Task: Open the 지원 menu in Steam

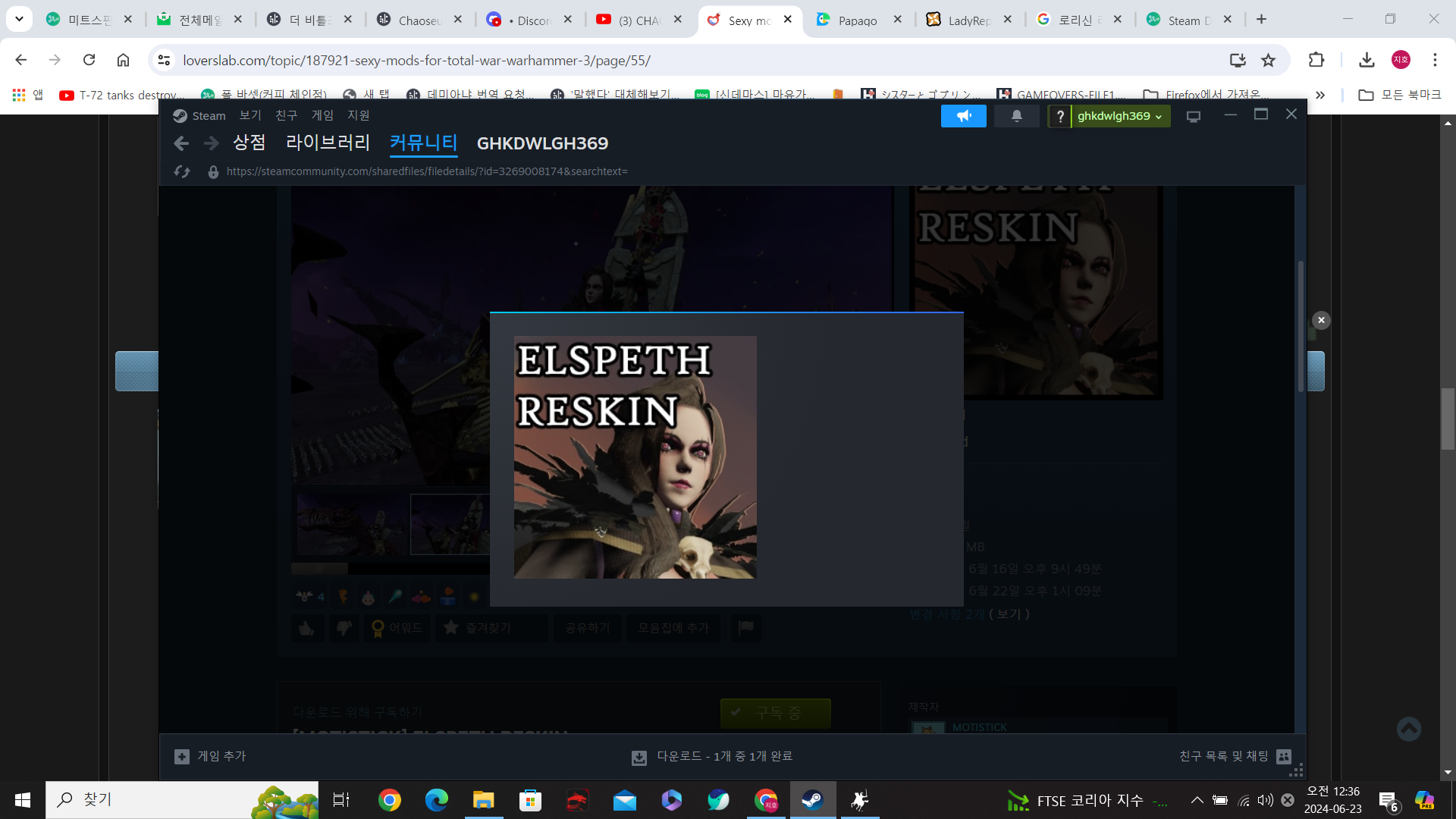Action: point(359,115)
